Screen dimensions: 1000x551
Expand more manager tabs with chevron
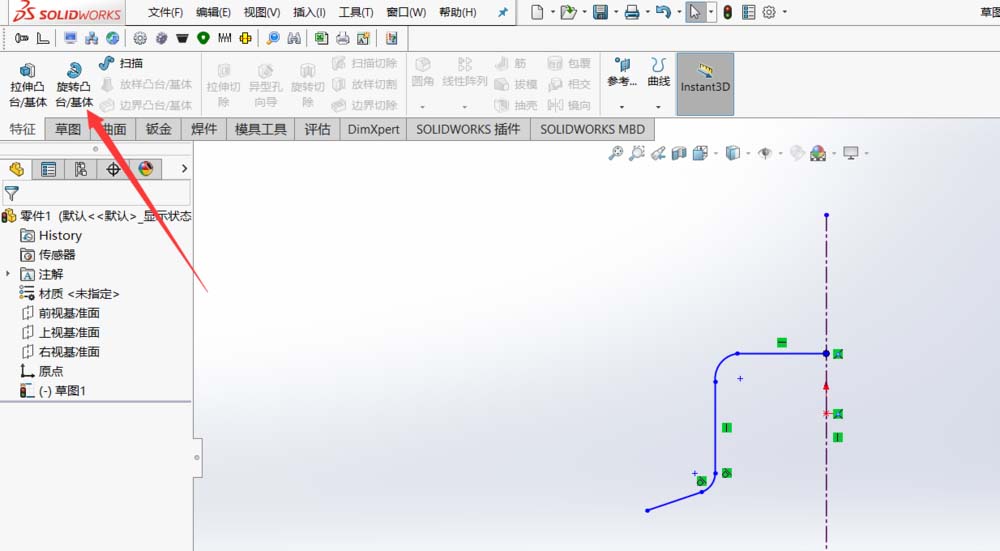184,168
